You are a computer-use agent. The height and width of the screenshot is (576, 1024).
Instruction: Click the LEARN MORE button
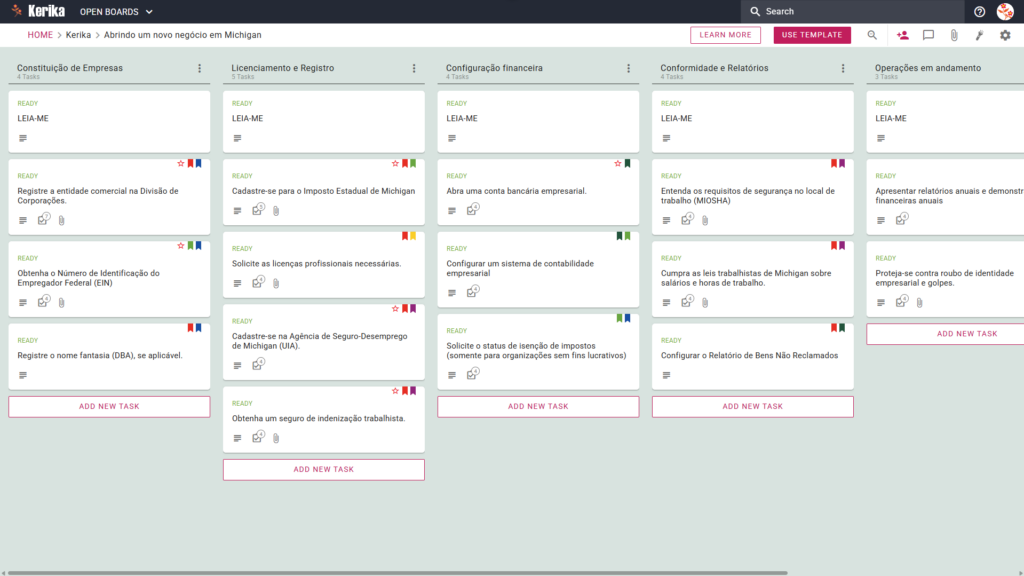point(726,35)
